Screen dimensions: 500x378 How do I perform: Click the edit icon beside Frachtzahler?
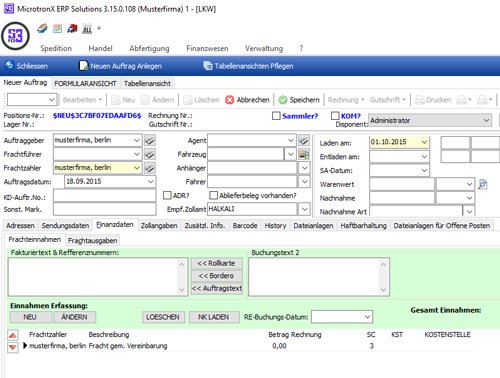(150, 168)
